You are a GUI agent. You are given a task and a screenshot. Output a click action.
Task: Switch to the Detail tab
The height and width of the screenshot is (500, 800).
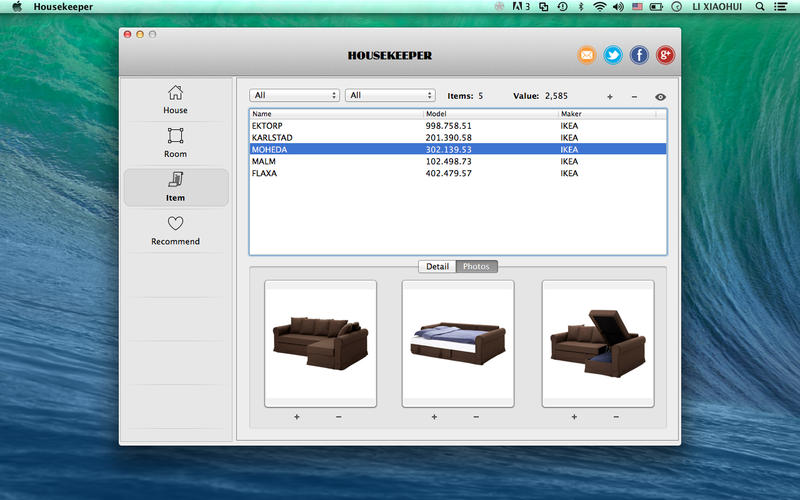click(437, 267)
